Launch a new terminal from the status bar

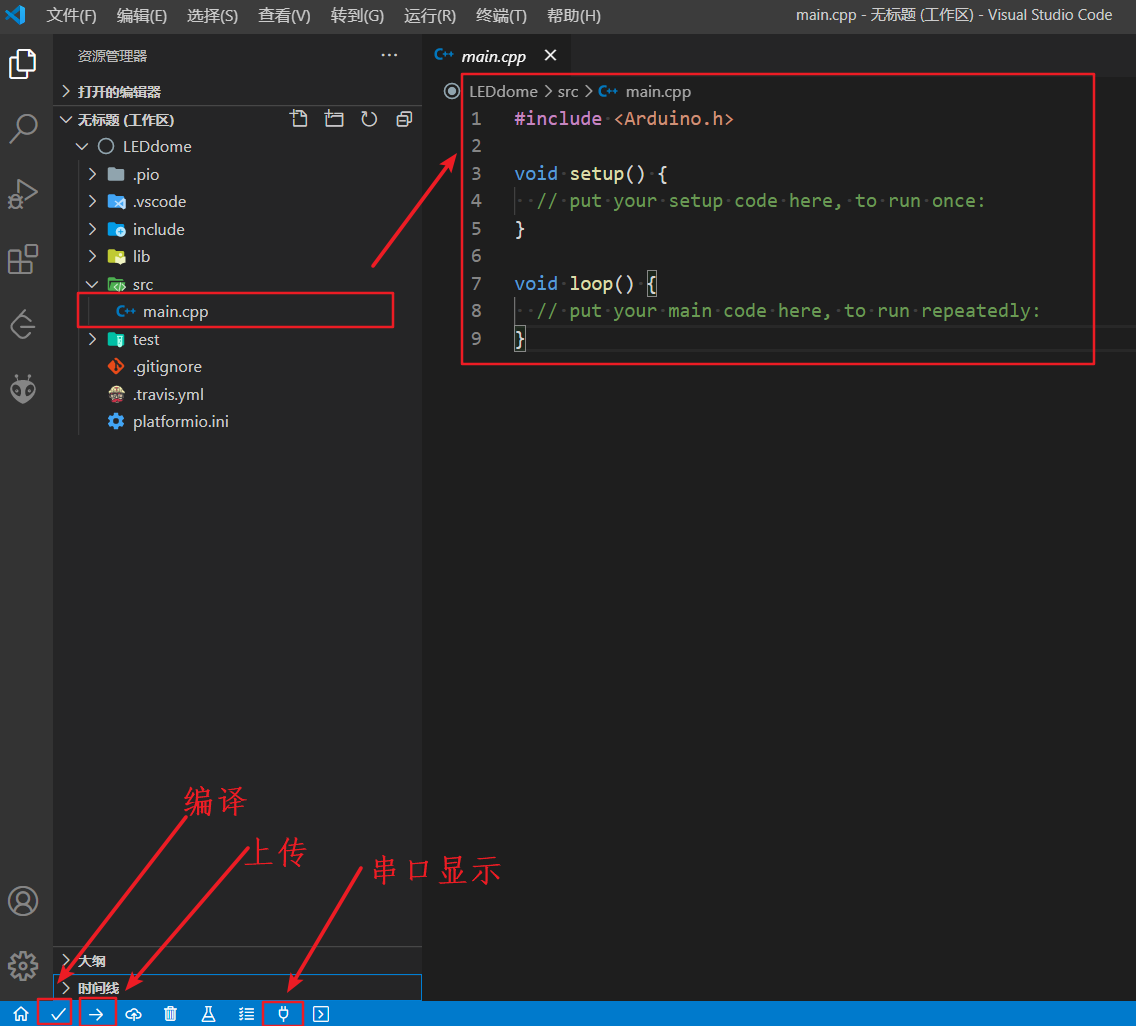coord(320,1013)
